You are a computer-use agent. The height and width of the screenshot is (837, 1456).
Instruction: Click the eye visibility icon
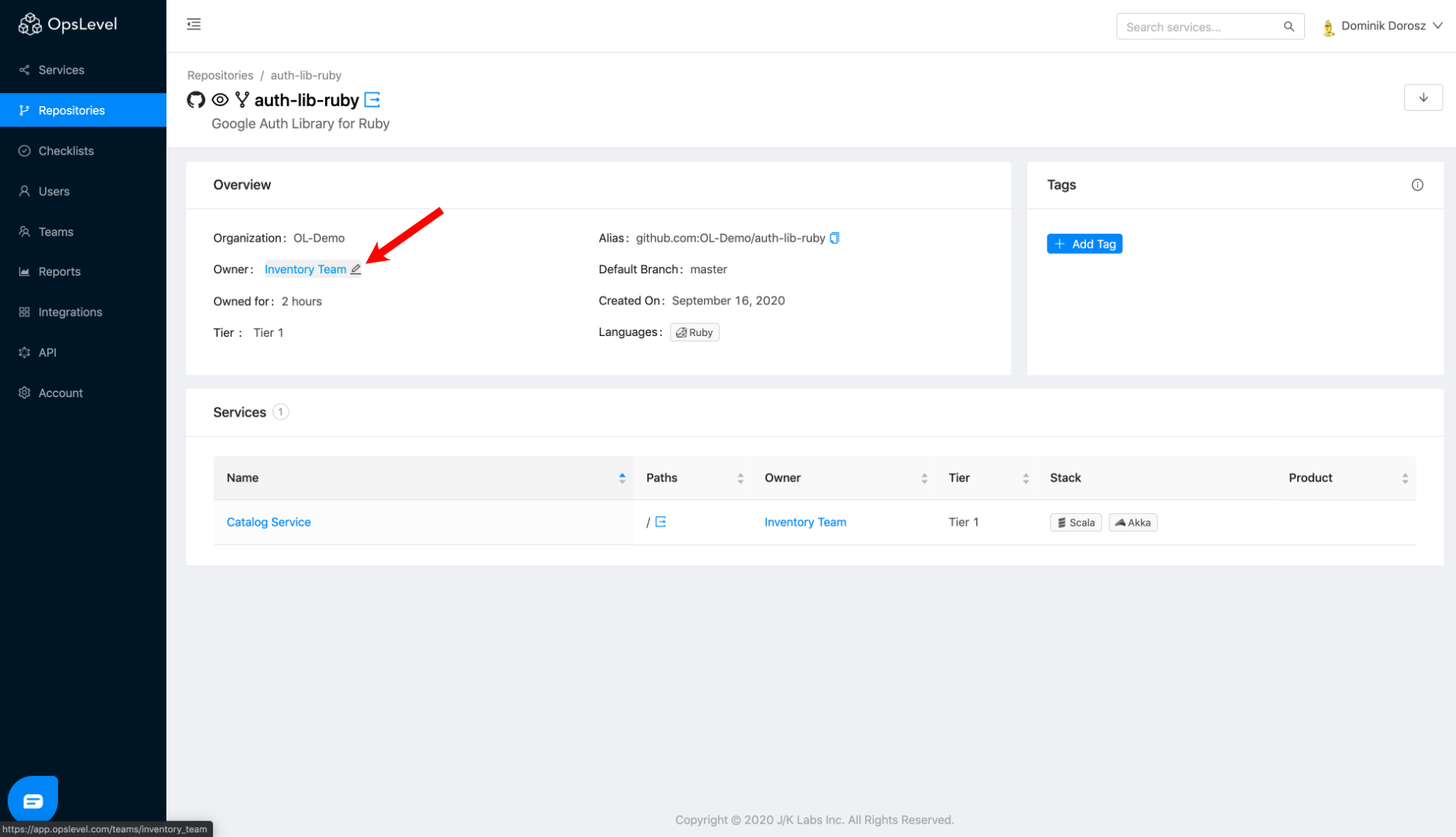tap(220, 100)
